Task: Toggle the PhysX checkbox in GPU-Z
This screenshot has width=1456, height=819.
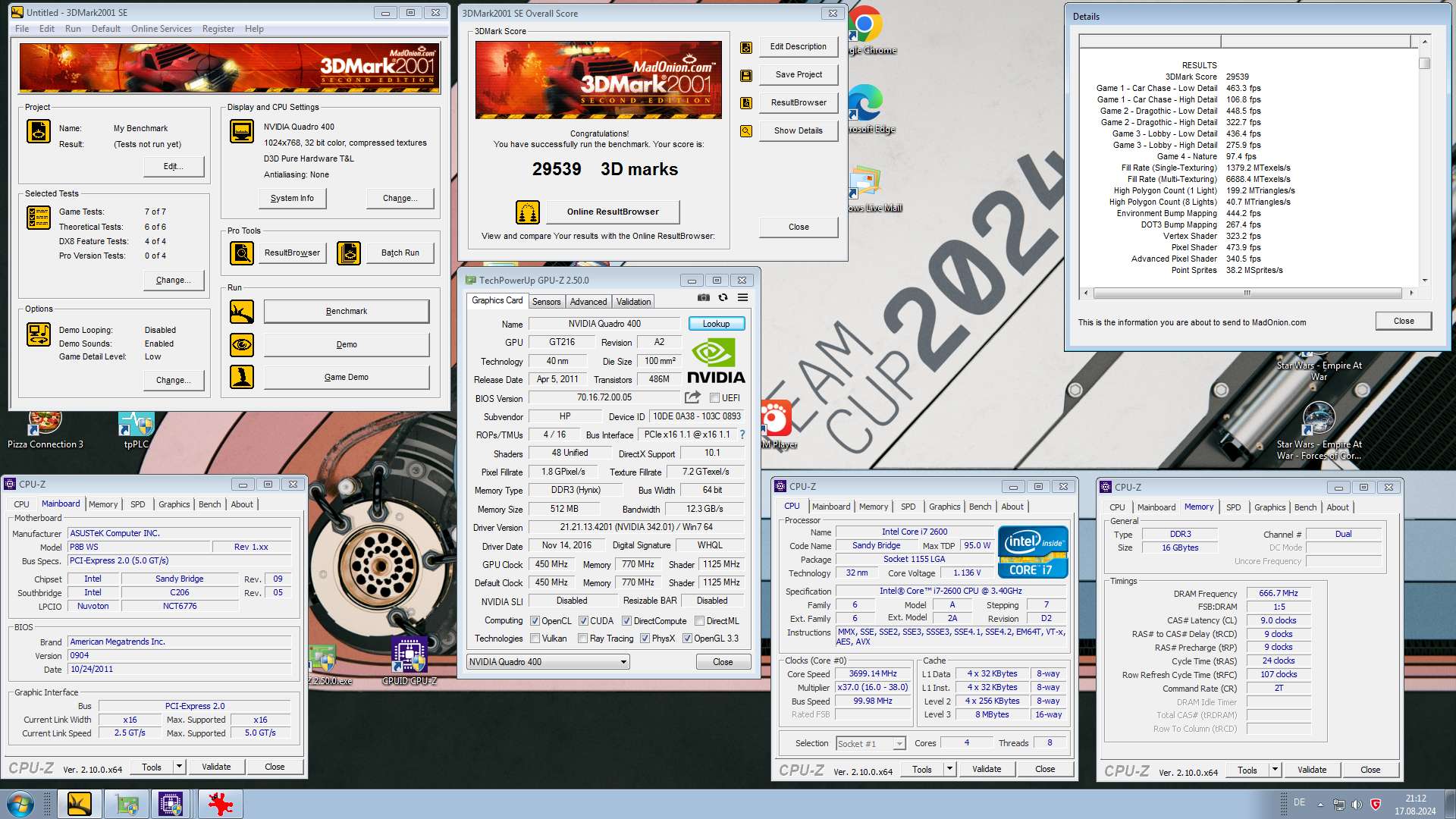Action: pyautogui.click(x=645, y=639)
